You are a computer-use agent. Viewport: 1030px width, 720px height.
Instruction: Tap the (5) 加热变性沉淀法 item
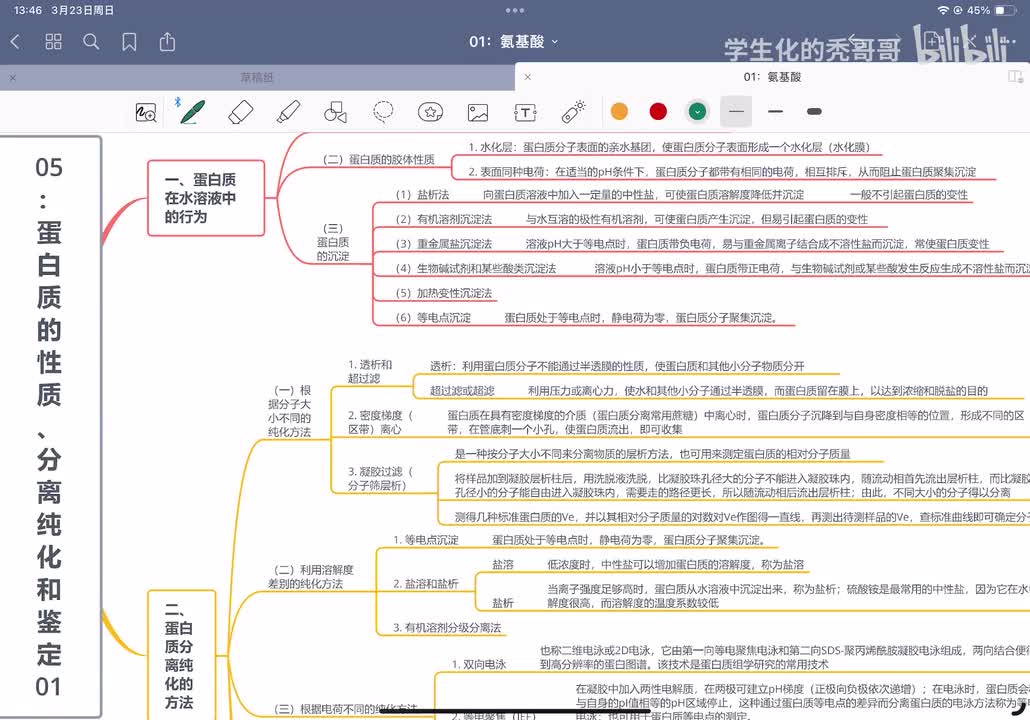pyautogui.click(x=443, y=293)
